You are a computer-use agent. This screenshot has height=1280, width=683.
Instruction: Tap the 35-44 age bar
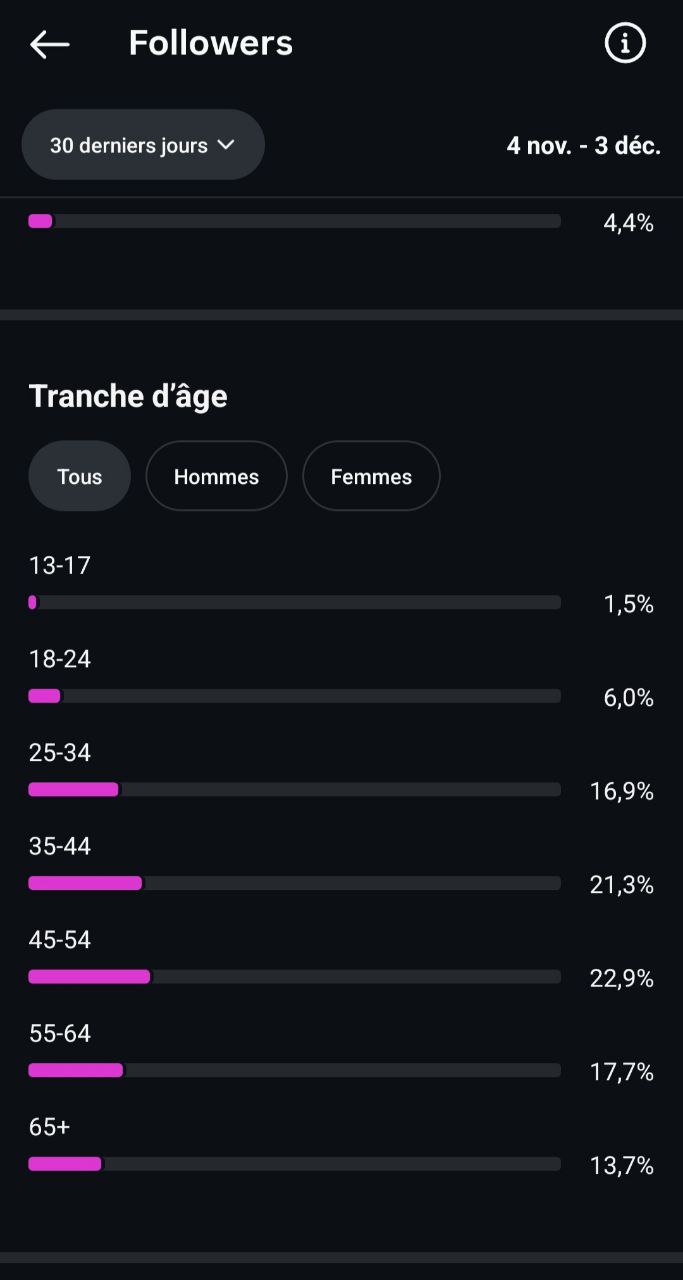[294, 883]
